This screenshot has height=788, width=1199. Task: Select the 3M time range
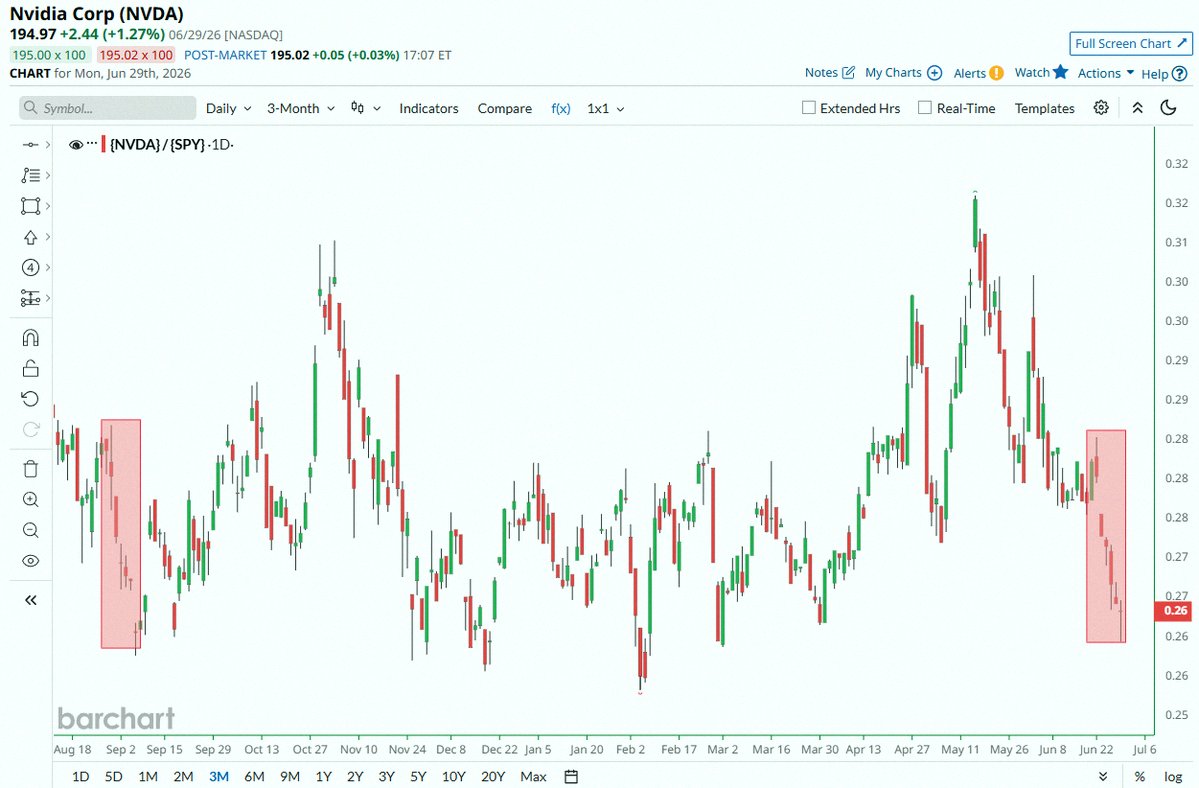point(219,777)
